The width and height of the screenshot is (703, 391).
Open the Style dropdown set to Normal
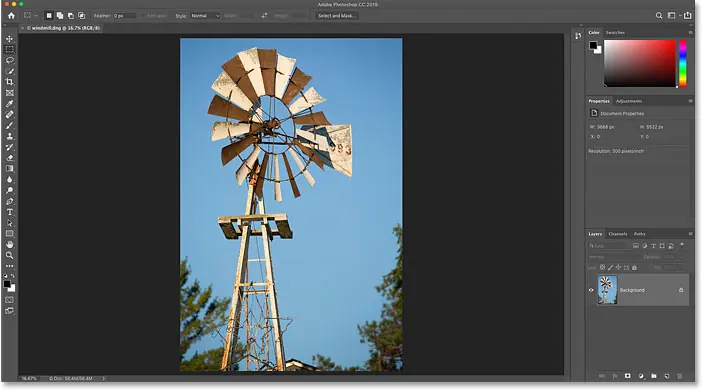pos(205,16)
